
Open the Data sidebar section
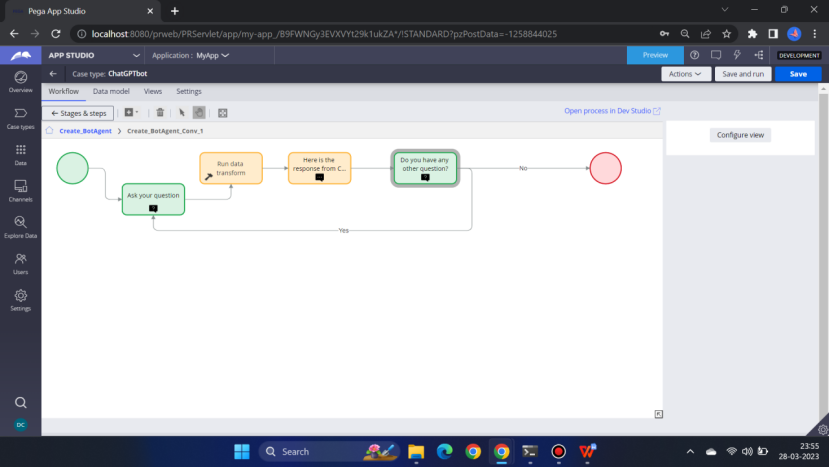[21, 155]
